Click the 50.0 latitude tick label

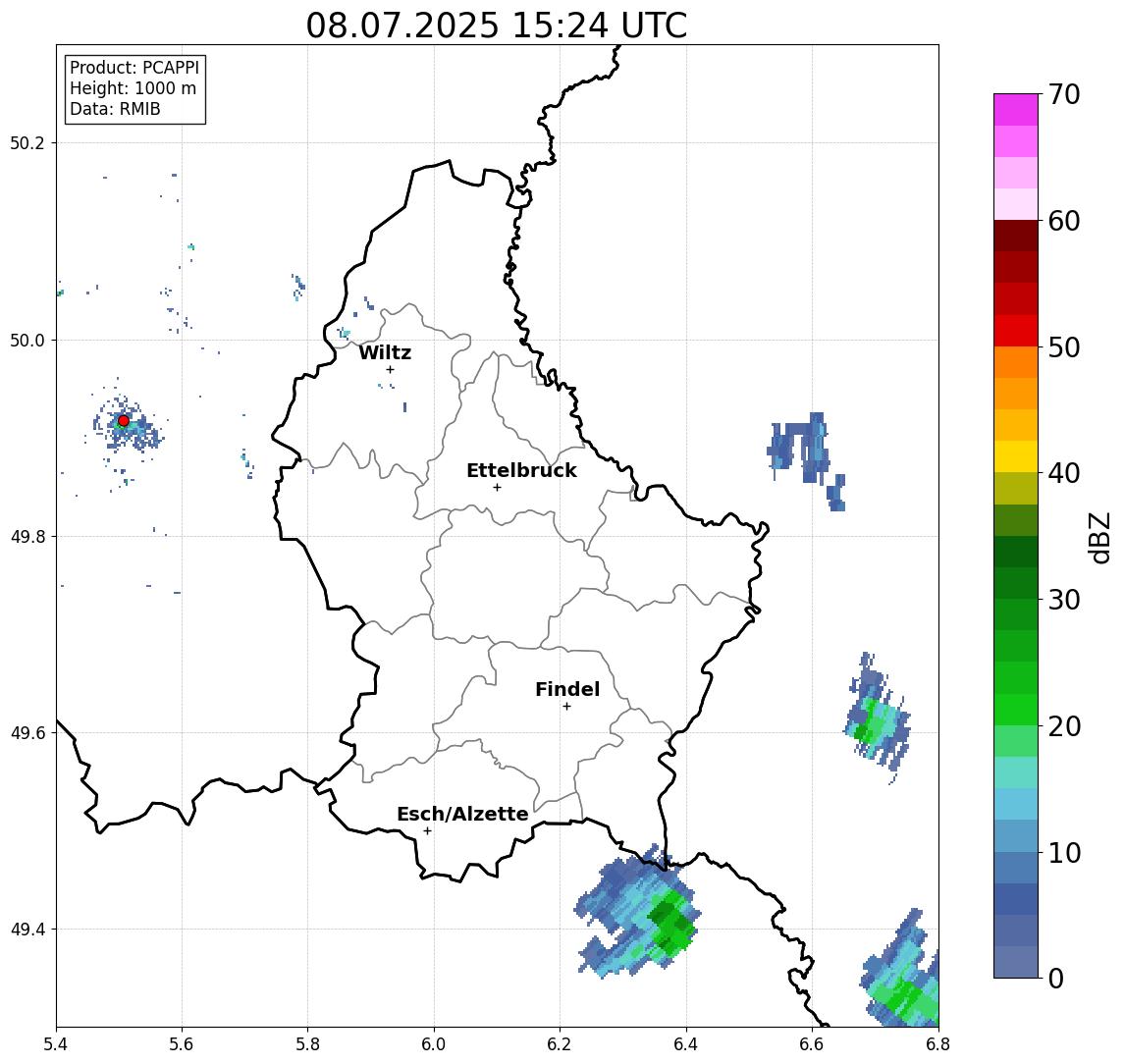click(27, 340)
